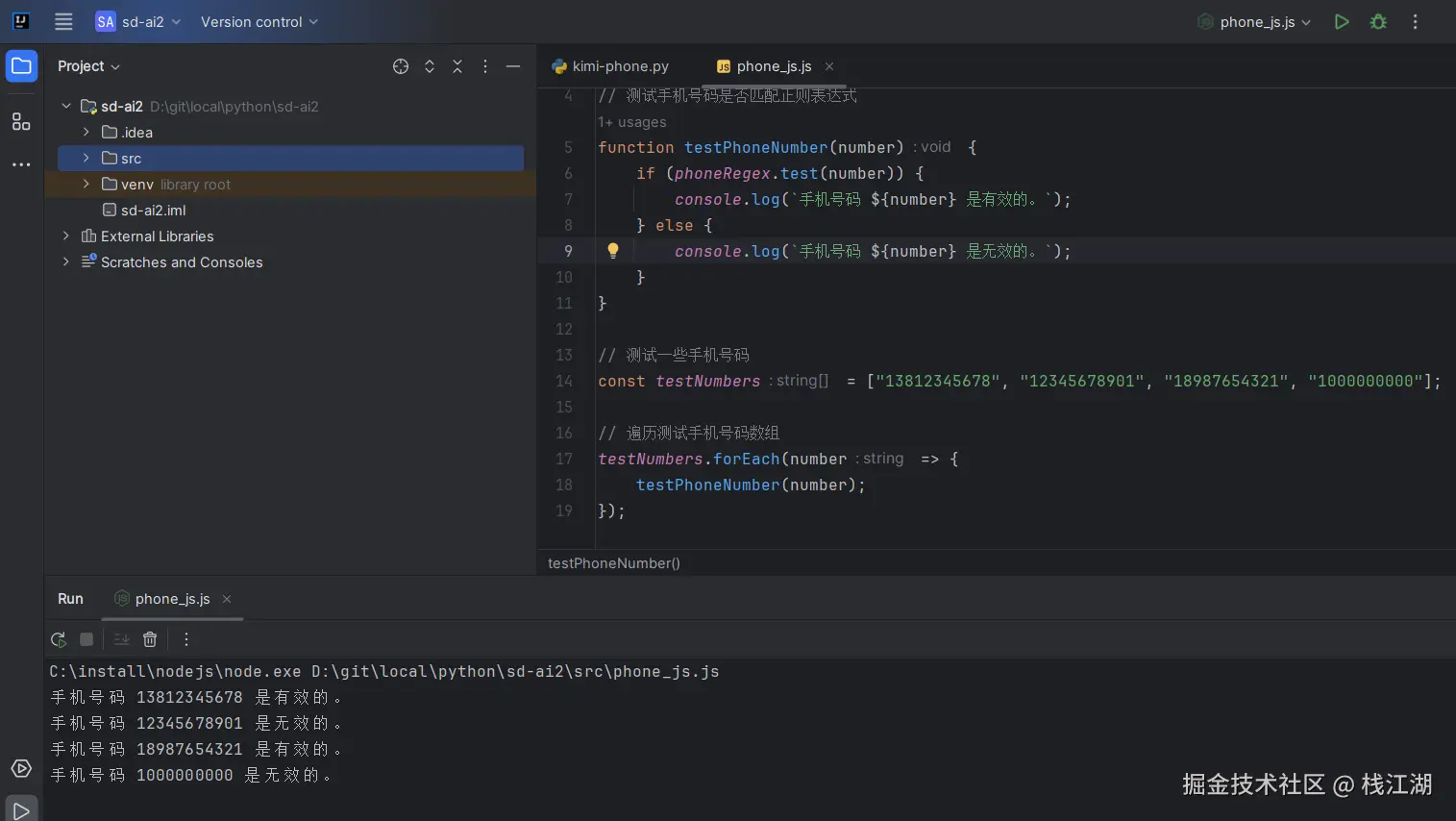Click the testPhoneNumber() breadcrumb

(x=613, y=563)
